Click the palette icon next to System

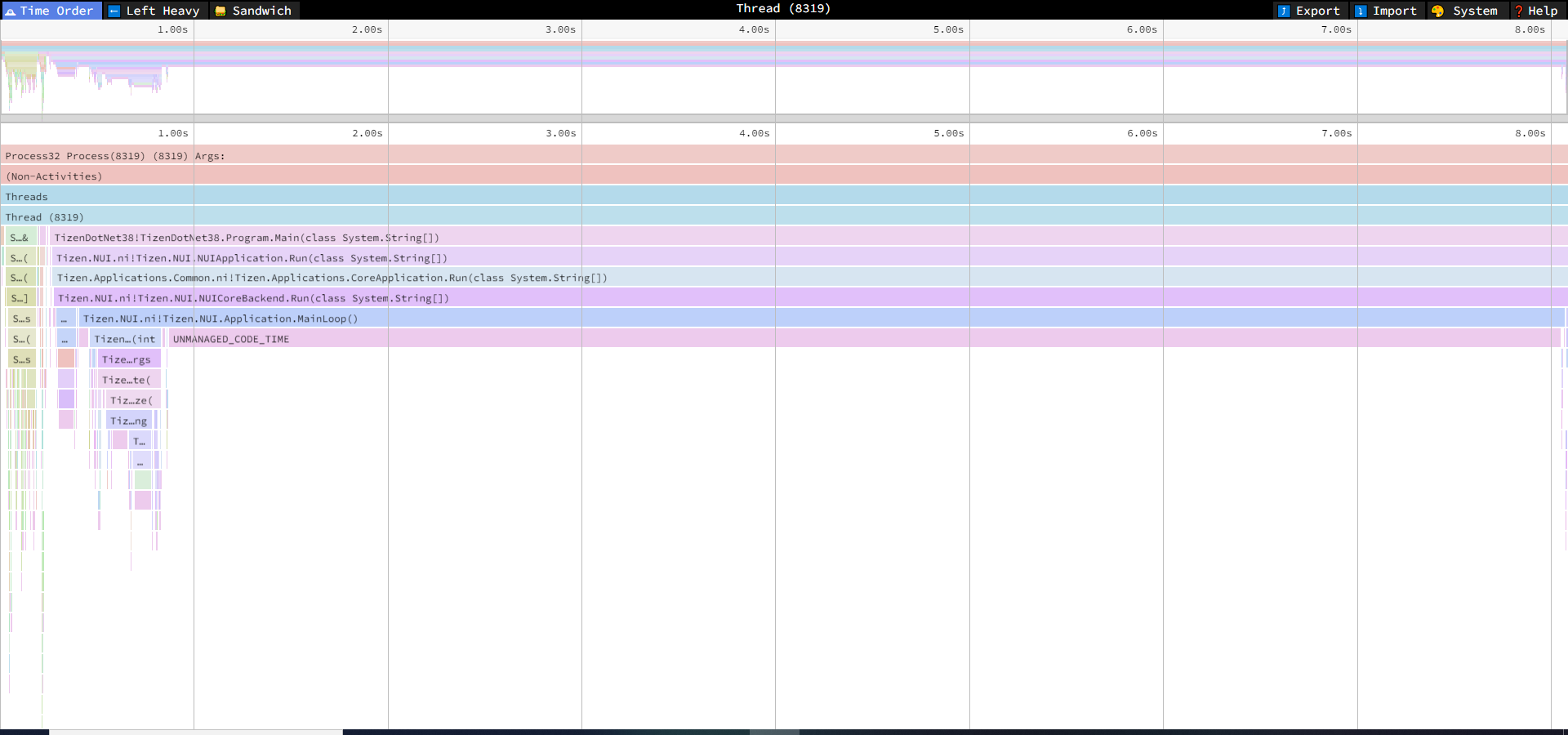[1438, 11]
